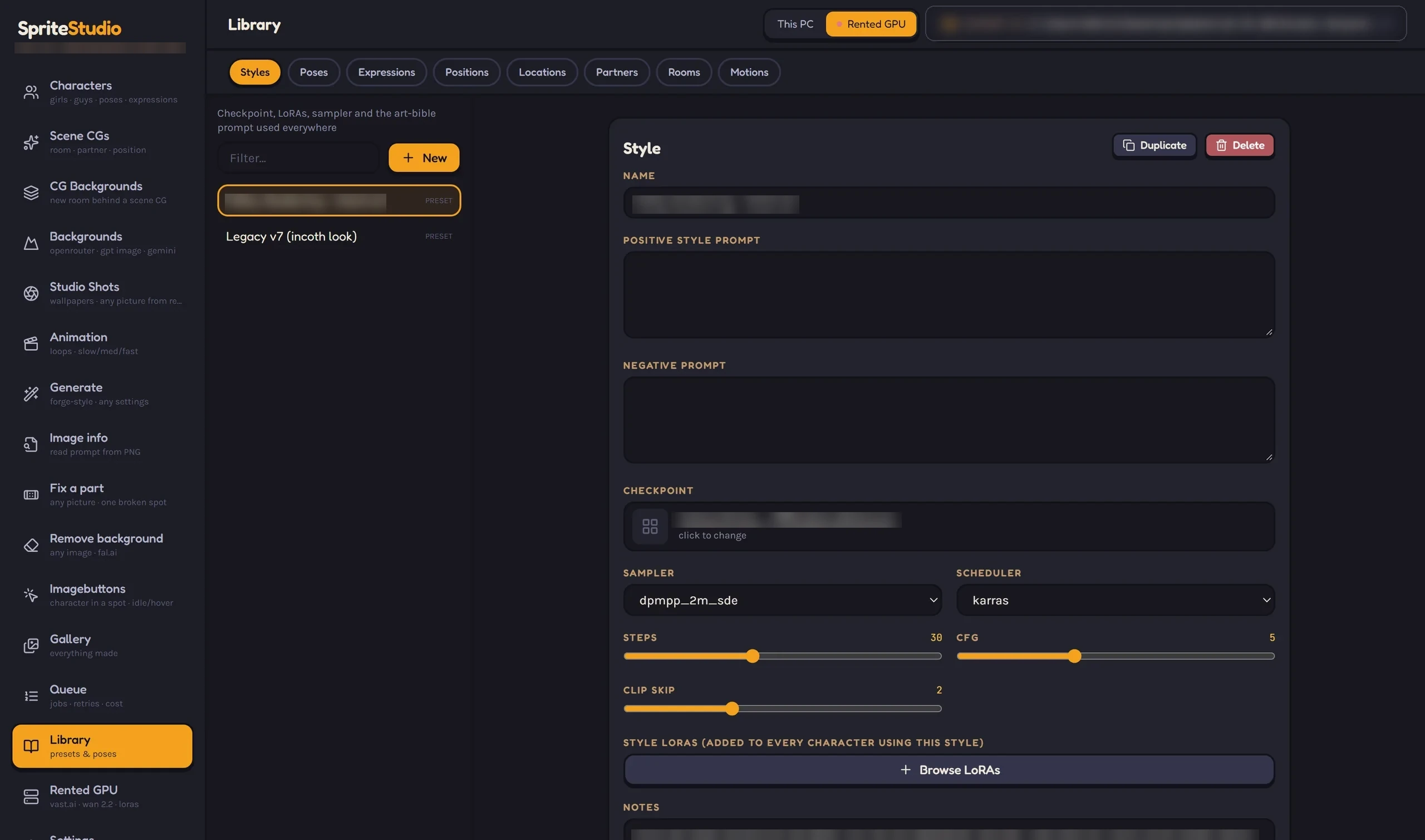
Task: Open Scene CGs sparkle icon
Action: (x=31, y=143)
